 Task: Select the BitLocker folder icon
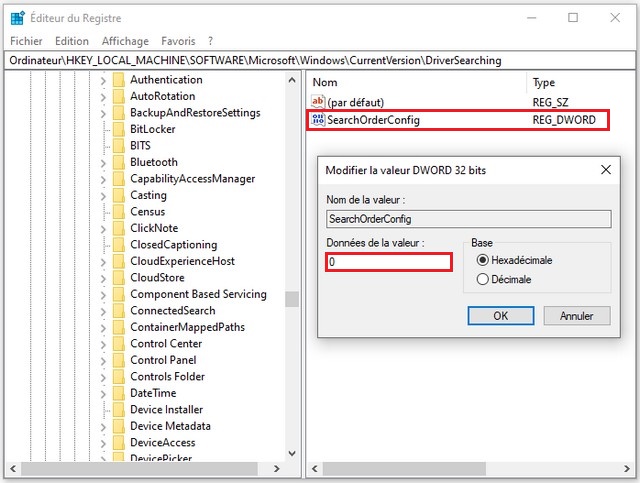(x=118, y=129)
